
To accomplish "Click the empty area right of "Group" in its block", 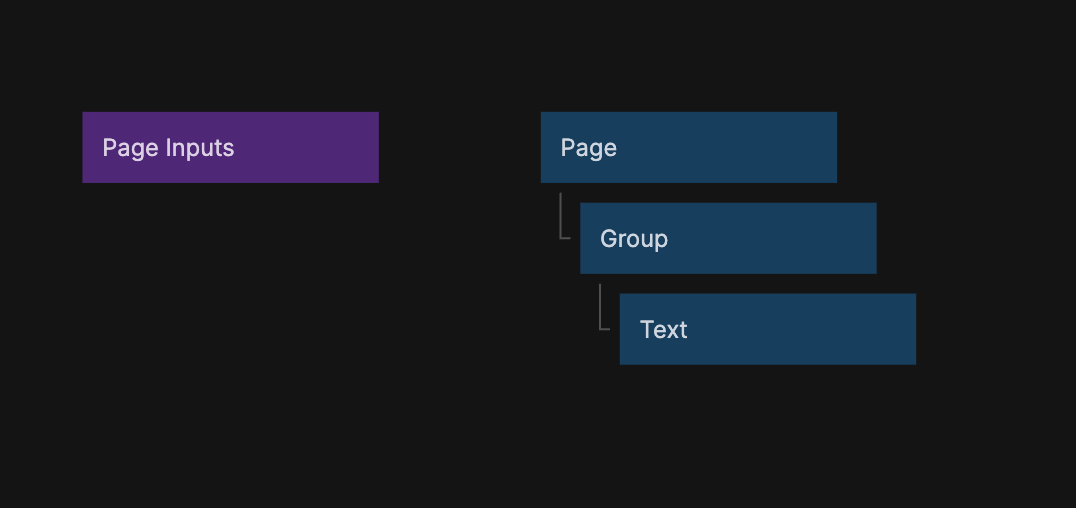I will (780, 238).
